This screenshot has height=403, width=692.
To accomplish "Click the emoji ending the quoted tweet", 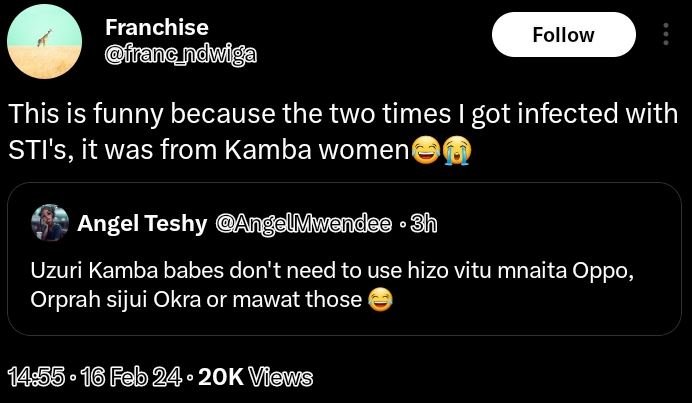I will coord(380,298).
